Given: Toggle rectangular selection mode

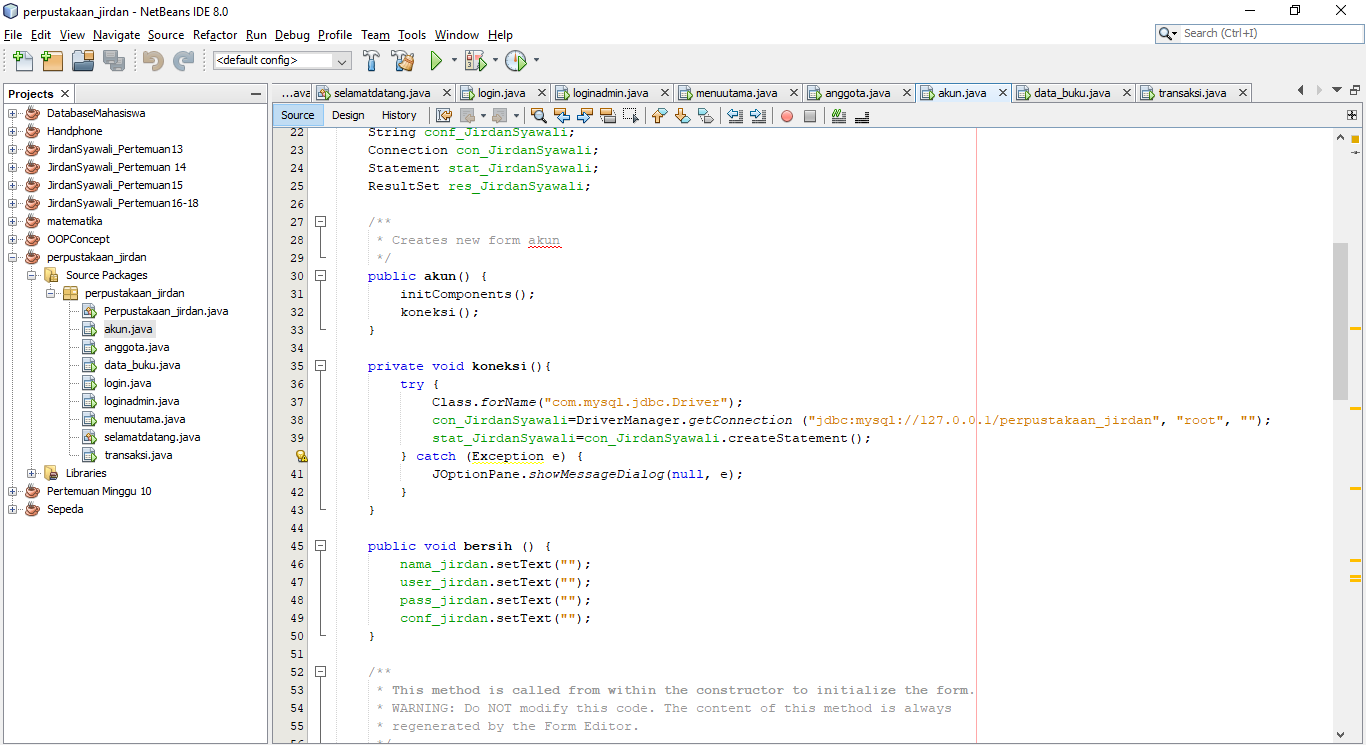Looking at the screenshot, I should 631,116.
